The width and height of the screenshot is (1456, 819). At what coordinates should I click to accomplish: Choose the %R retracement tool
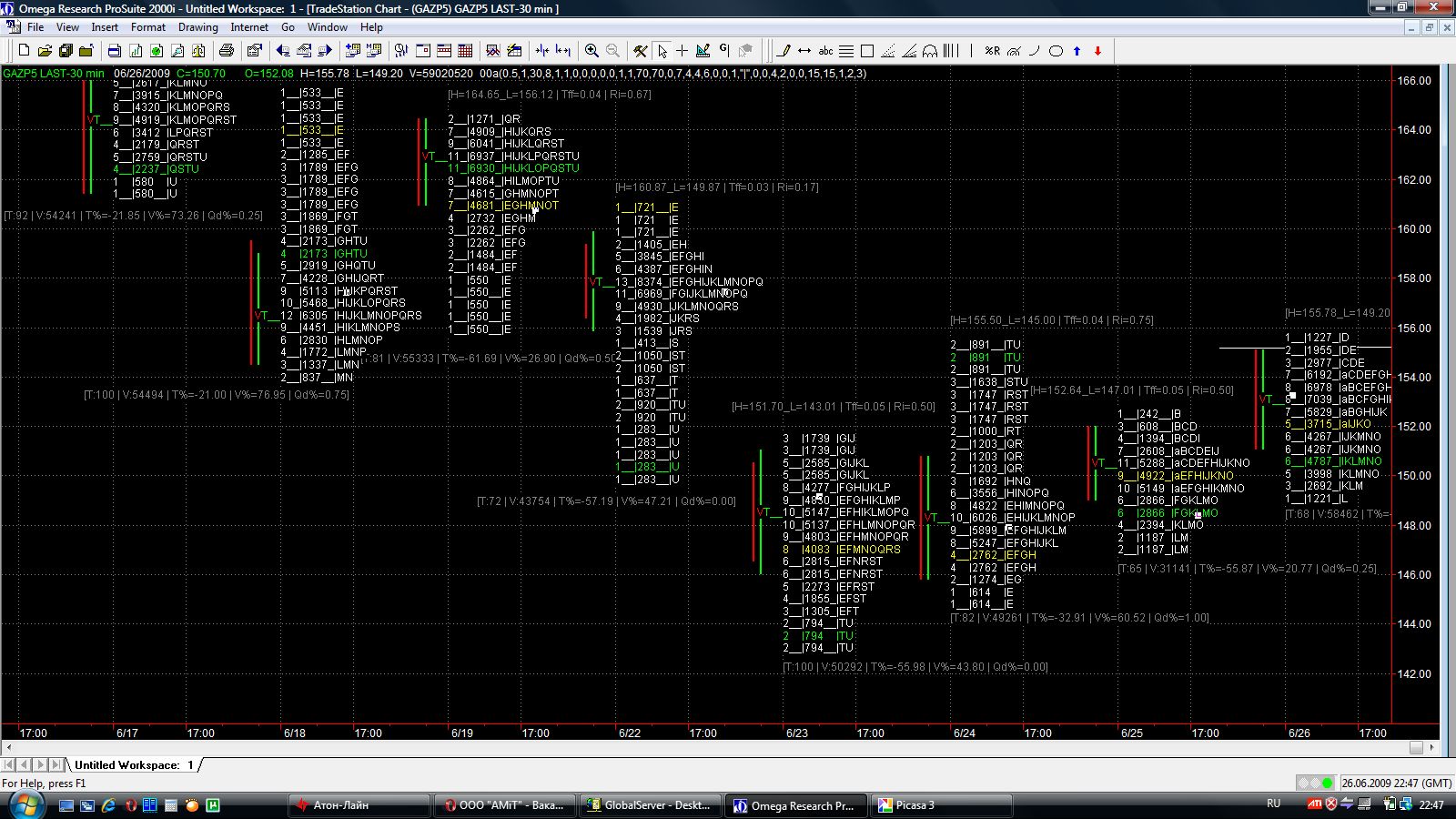pyautogui.click(x=992, y=51)
